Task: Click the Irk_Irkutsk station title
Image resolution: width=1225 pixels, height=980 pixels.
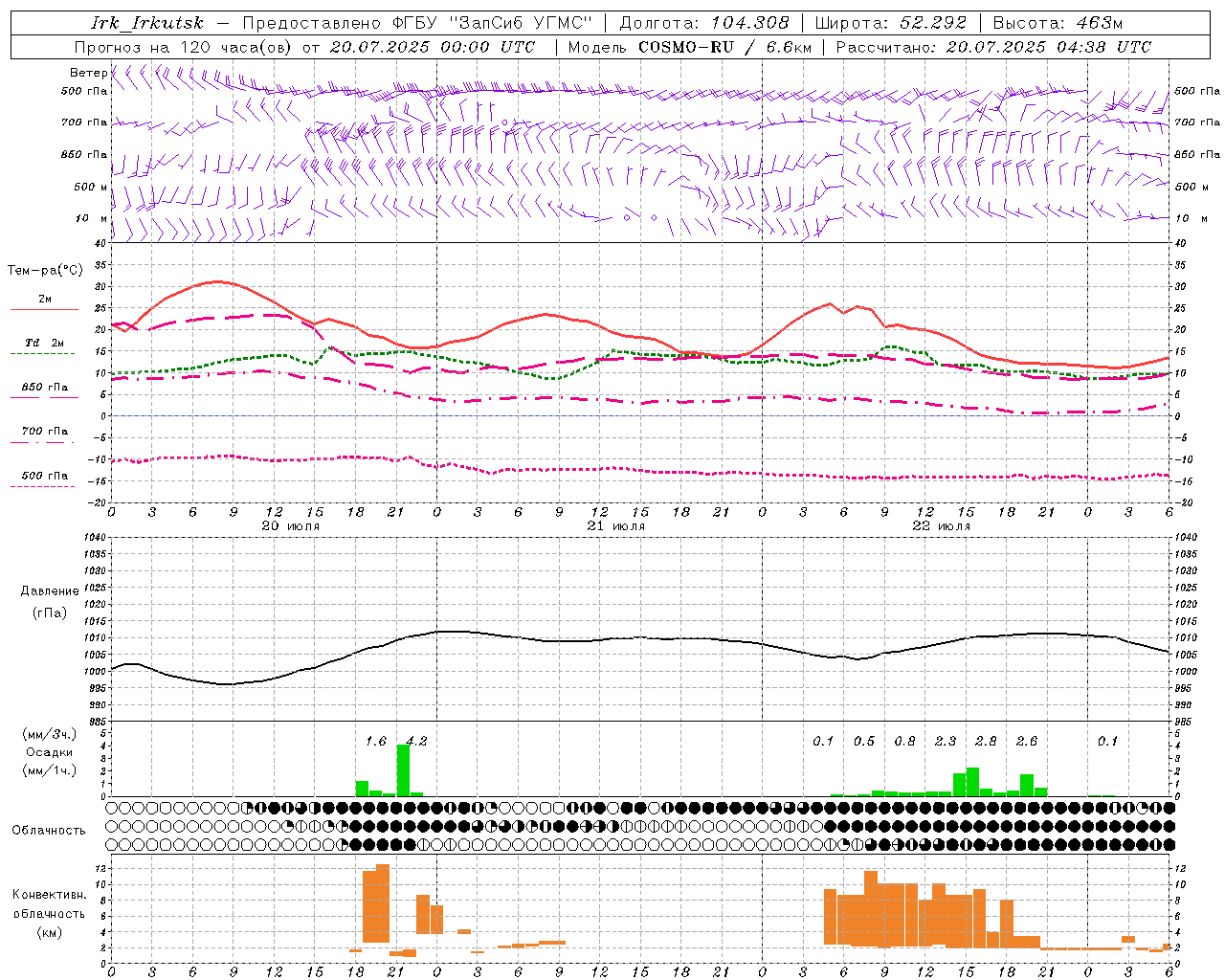Action: click(x=147, y=23)
